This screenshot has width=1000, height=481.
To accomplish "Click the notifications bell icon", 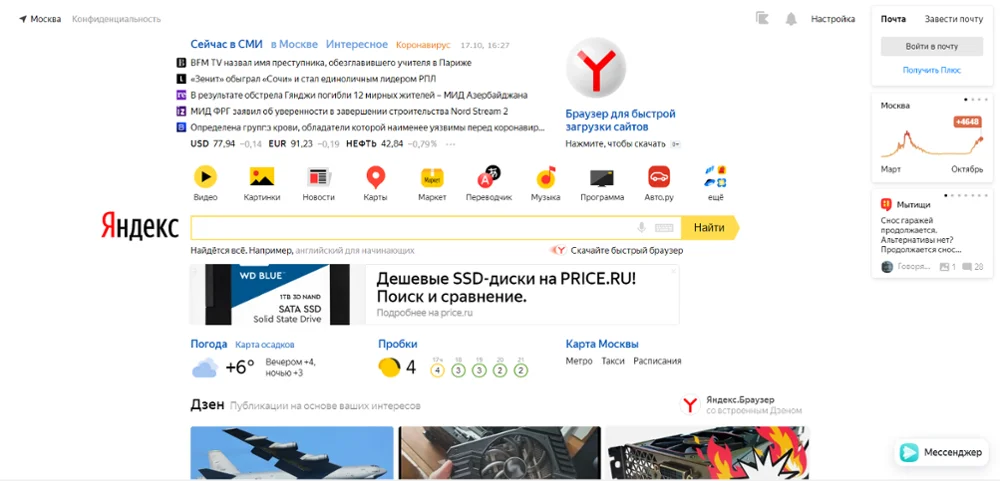I will [x=791, y=19].
